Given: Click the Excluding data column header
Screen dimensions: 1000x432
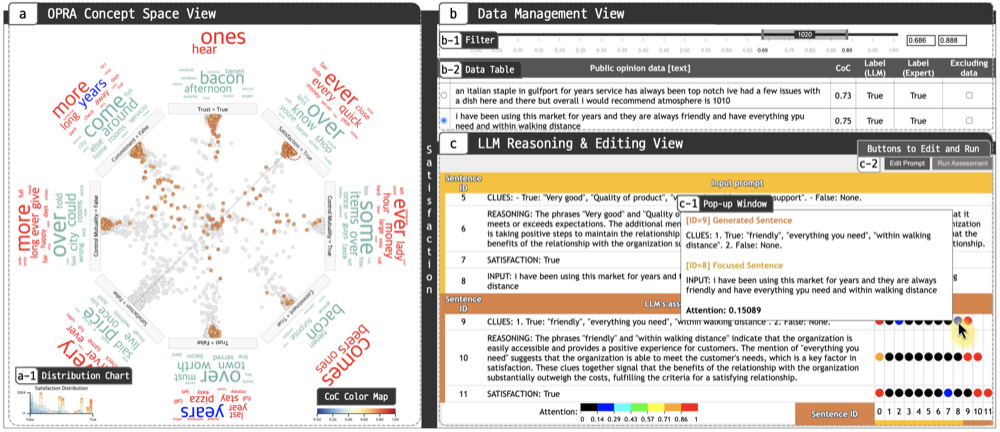Looking at the screenshot, I should pos(968,68).
